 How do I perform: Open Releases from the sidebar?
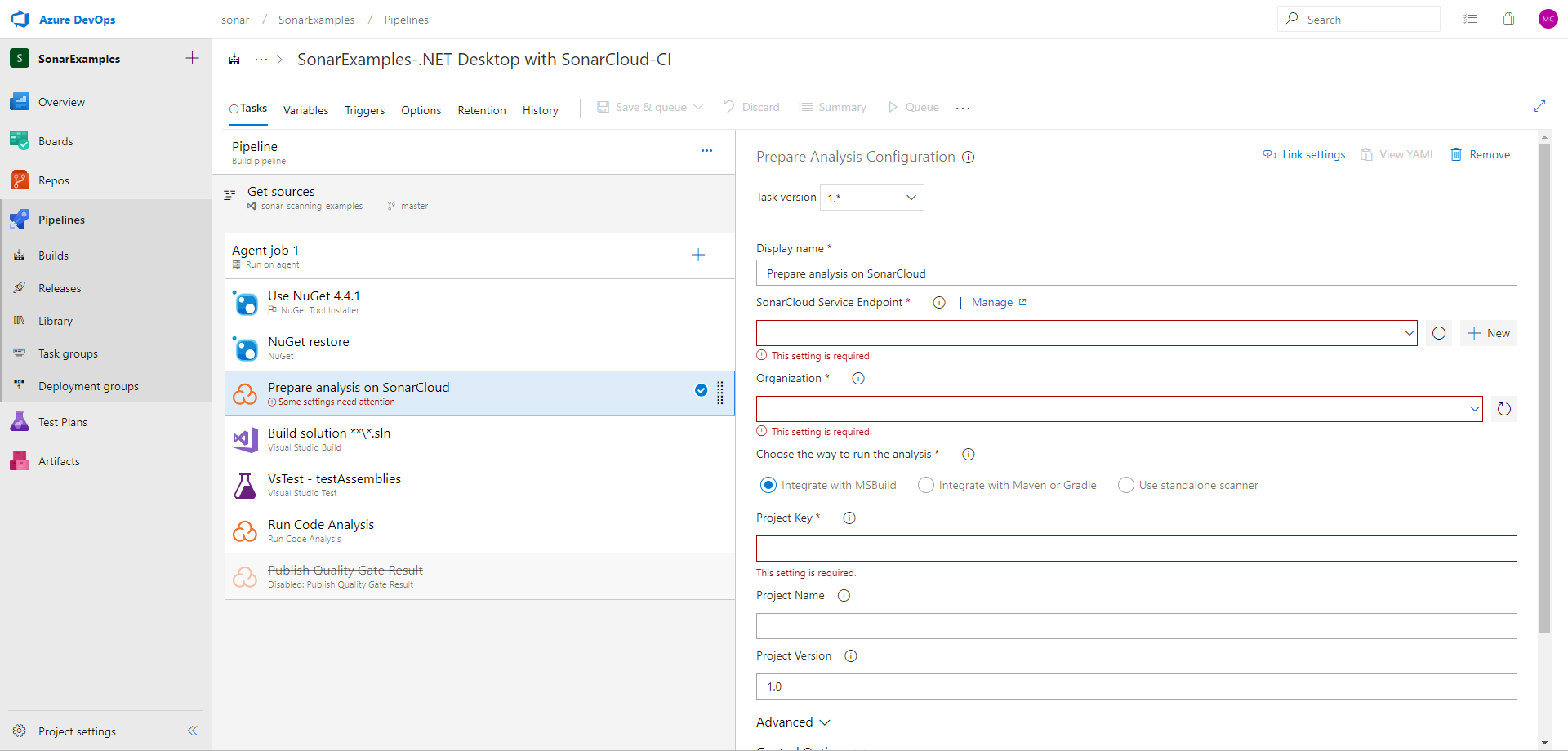click(x=60, y=287)
